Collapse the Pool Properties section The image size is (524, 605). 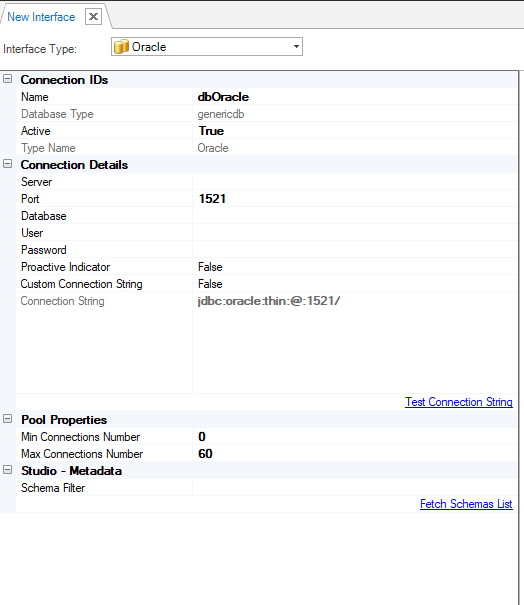click(x=7, y=419)
